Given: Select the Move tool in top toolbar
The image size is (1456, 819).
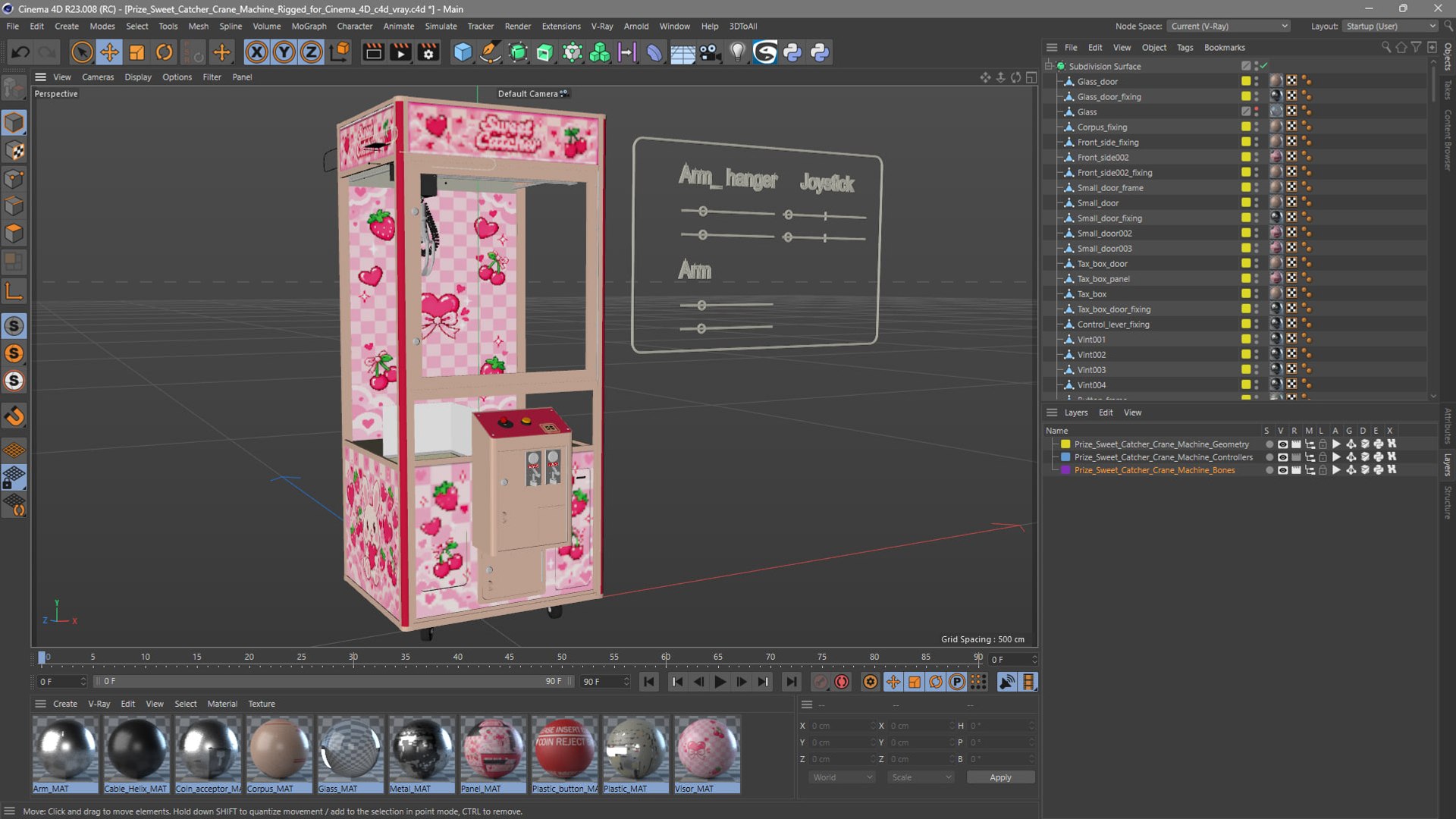Looking at the screenshot, I should point(109,52).
